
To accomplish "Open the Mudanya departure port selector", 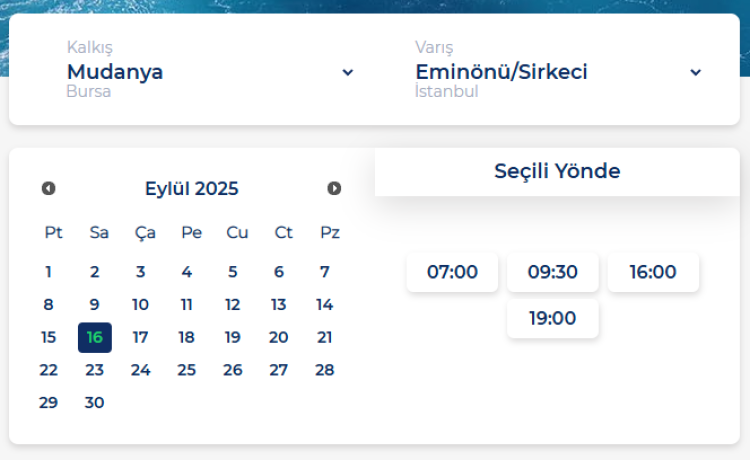I will [x=115, y=72].
